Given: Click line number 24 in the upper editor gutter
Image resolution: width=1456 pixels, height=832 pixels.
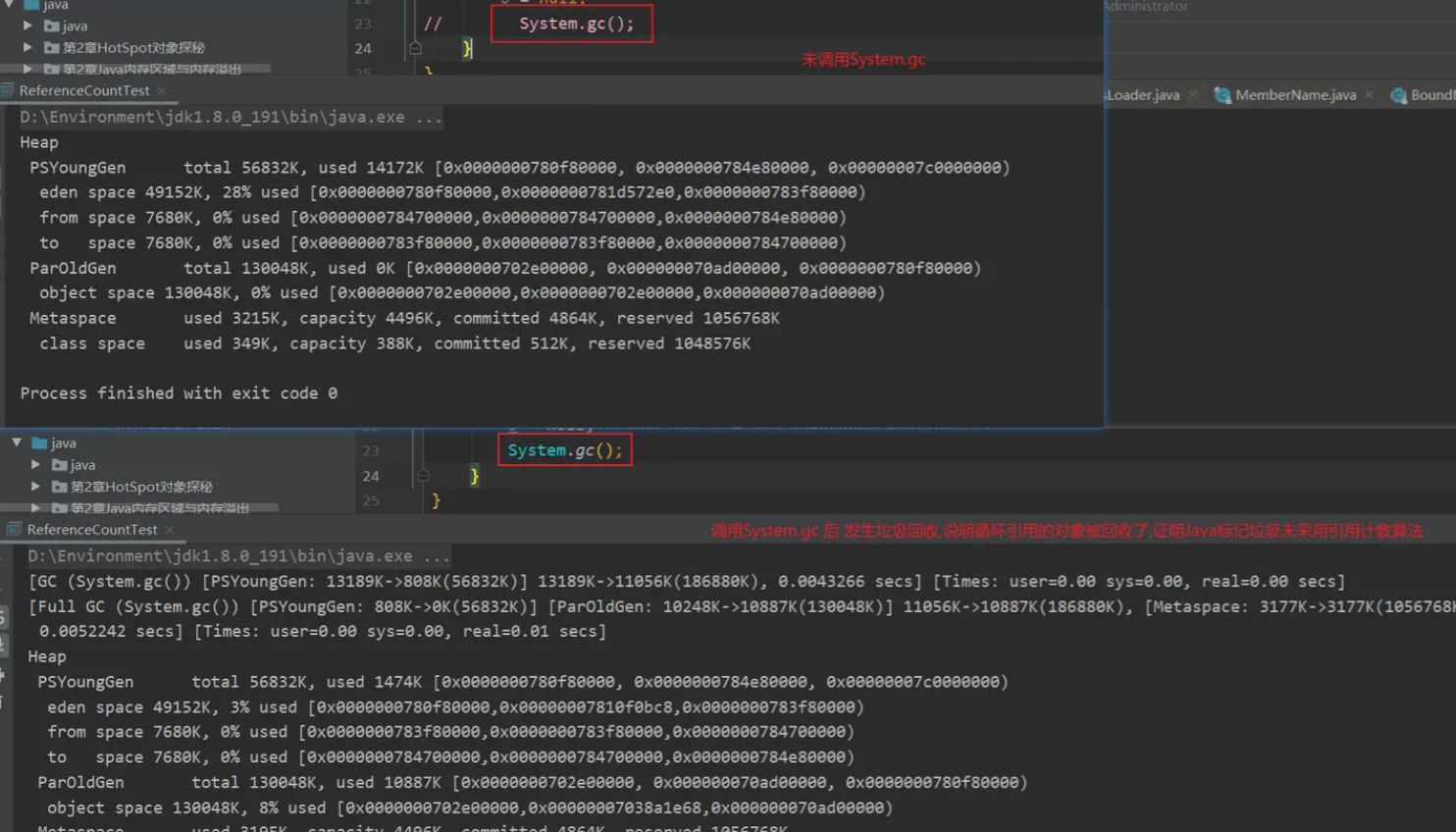Looking at the screenshot, I should 363,48.
